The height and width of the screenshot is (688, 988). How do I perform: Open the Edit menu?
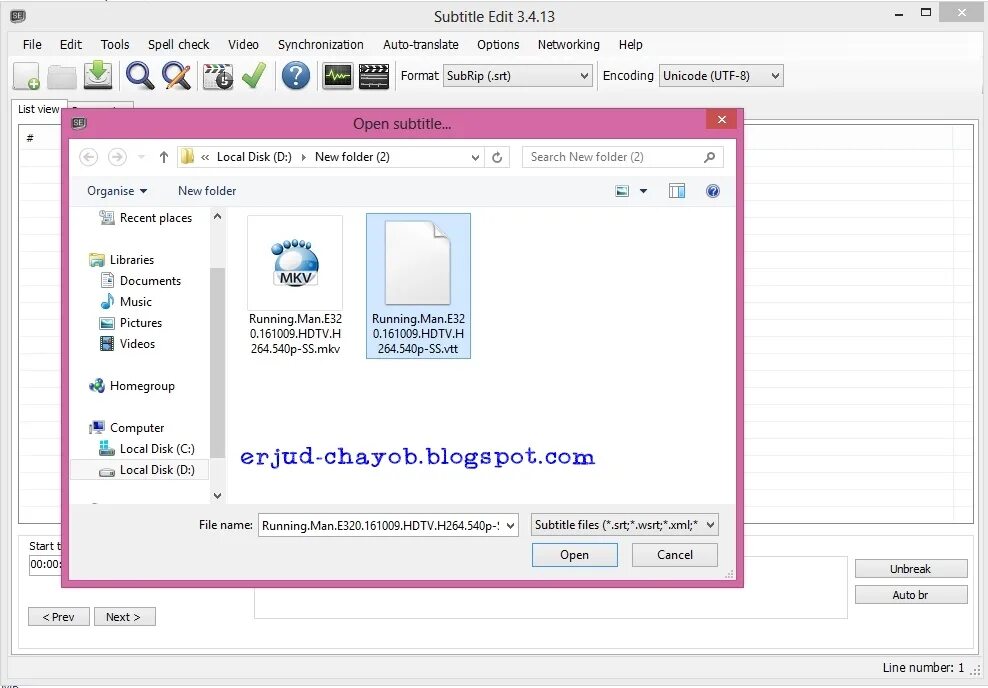71,45
